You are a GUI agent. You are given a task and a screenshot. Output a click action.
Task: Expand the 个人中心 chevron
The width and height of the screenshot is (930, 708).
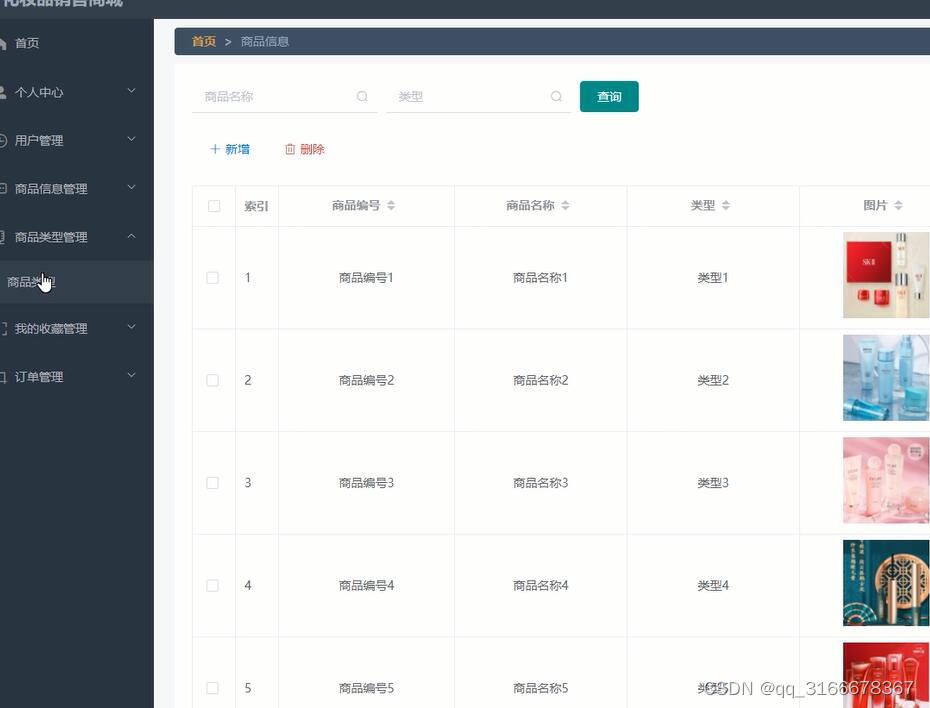[x=132, y=91]
